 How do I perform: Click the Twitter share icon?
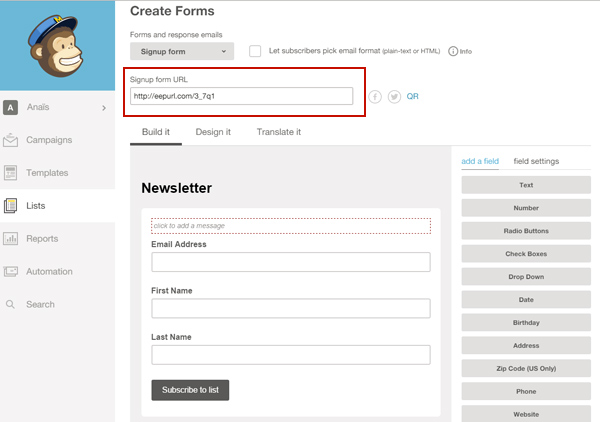(x=394, y=97)
